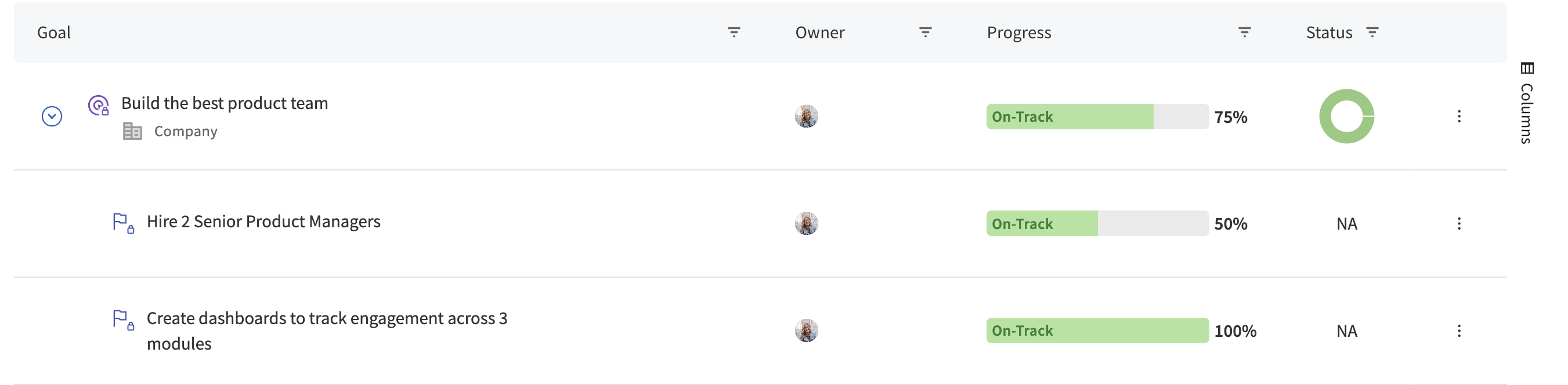This screenshot has height=385, width=1568.
Task: Click the 75% On-Track progress bar
Action: click(1097, 117)
